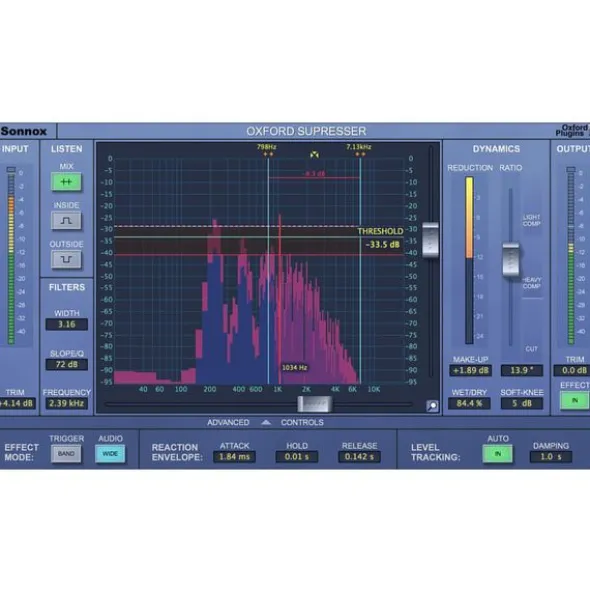Click the output TRIM value 0.0 dB
The height and width of the screenshot is (591, 590).
(x=572, y=371)
